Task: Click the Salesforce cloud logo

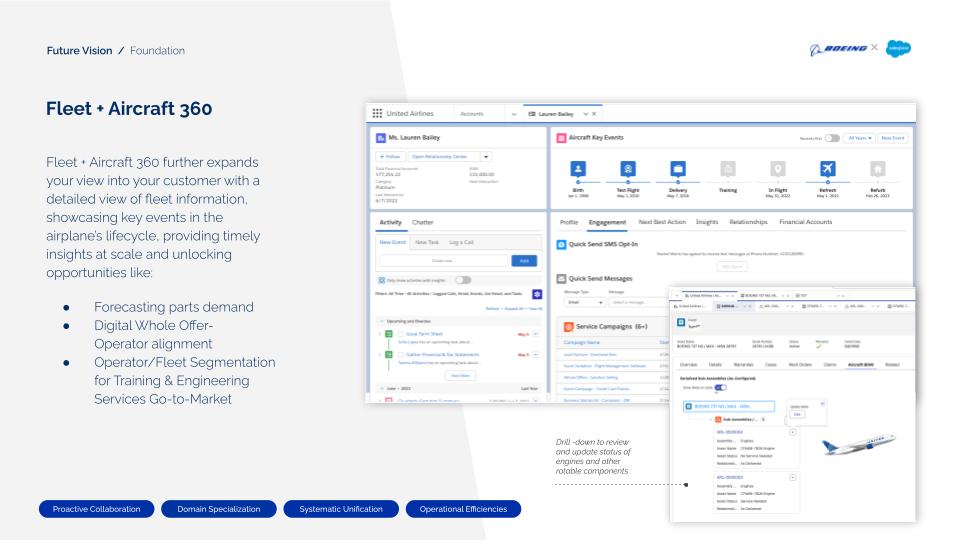Action: [898, 48]
